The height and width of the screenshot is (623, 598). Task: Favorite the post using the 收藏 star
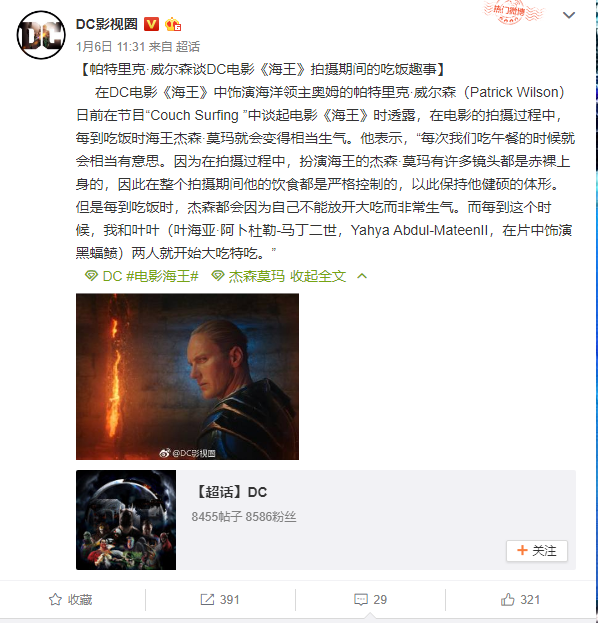pyautogui.click(x=70, y=600)
